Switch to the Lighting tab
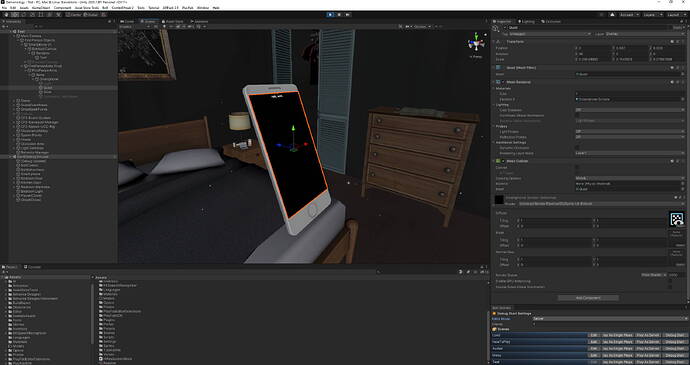 [526, 21]
